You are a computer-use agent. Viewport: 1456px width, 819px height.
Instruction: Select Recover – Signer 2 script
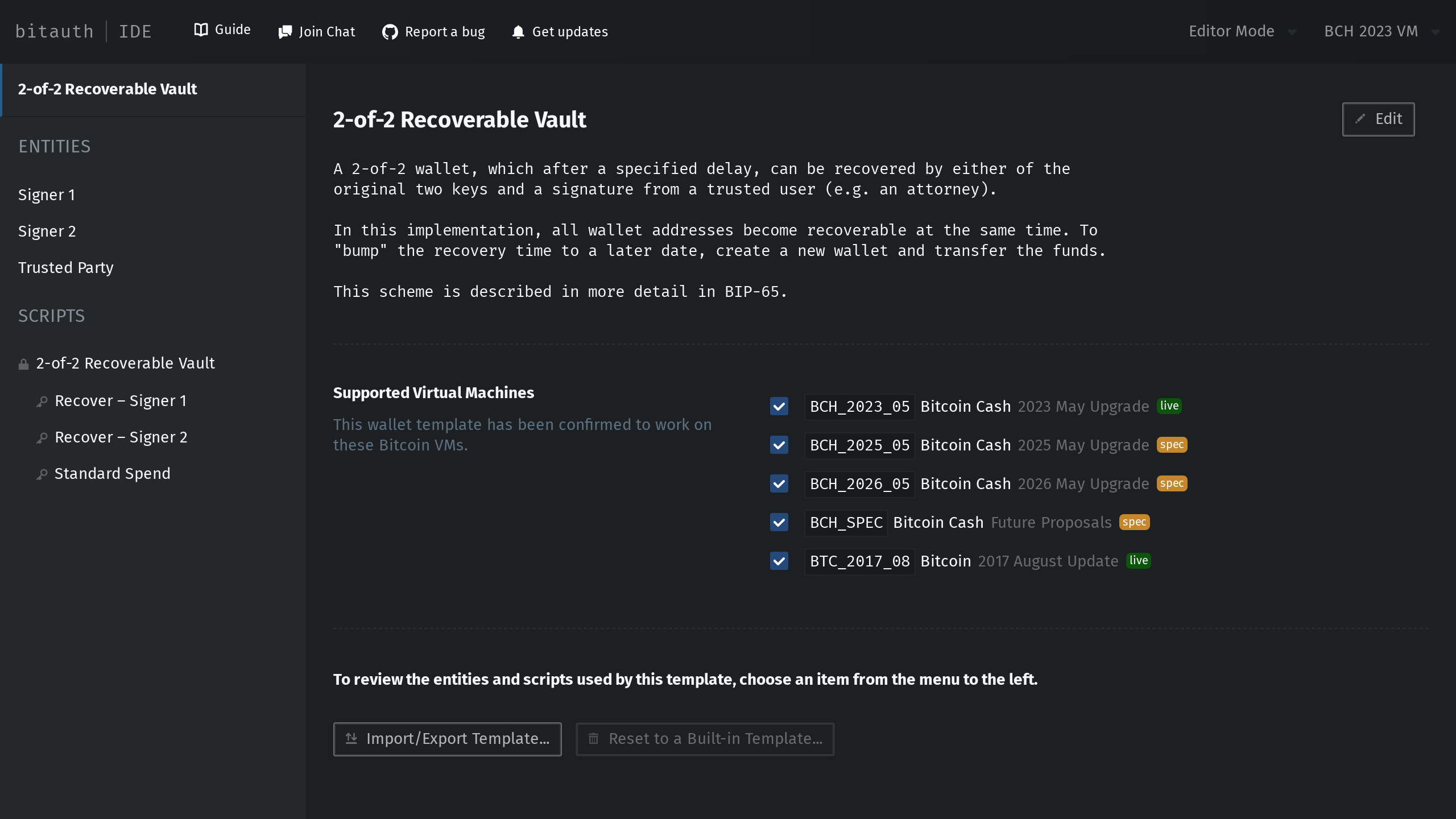point(121,437)
